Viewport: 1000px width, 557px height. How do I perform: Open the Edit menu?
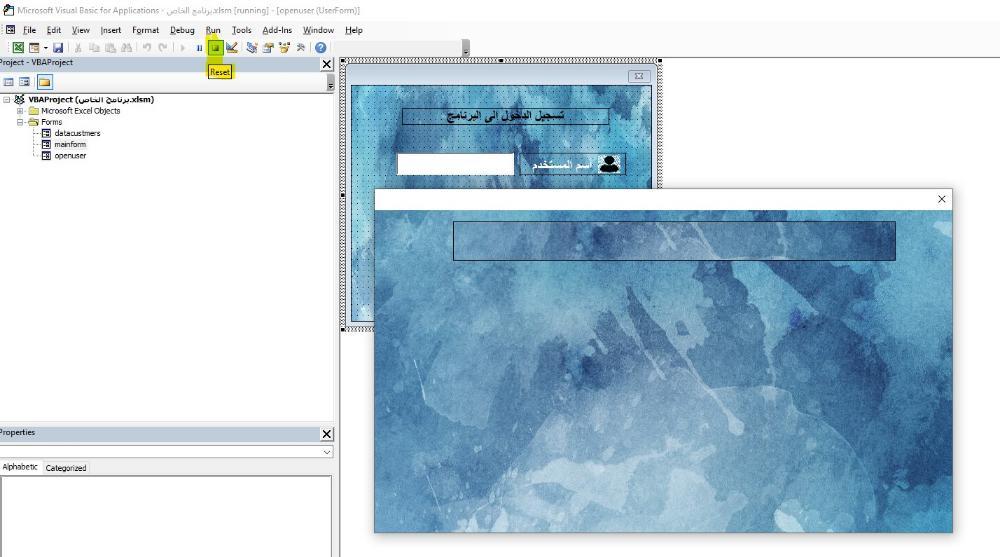pyautogui.click(x=54, y=30)
